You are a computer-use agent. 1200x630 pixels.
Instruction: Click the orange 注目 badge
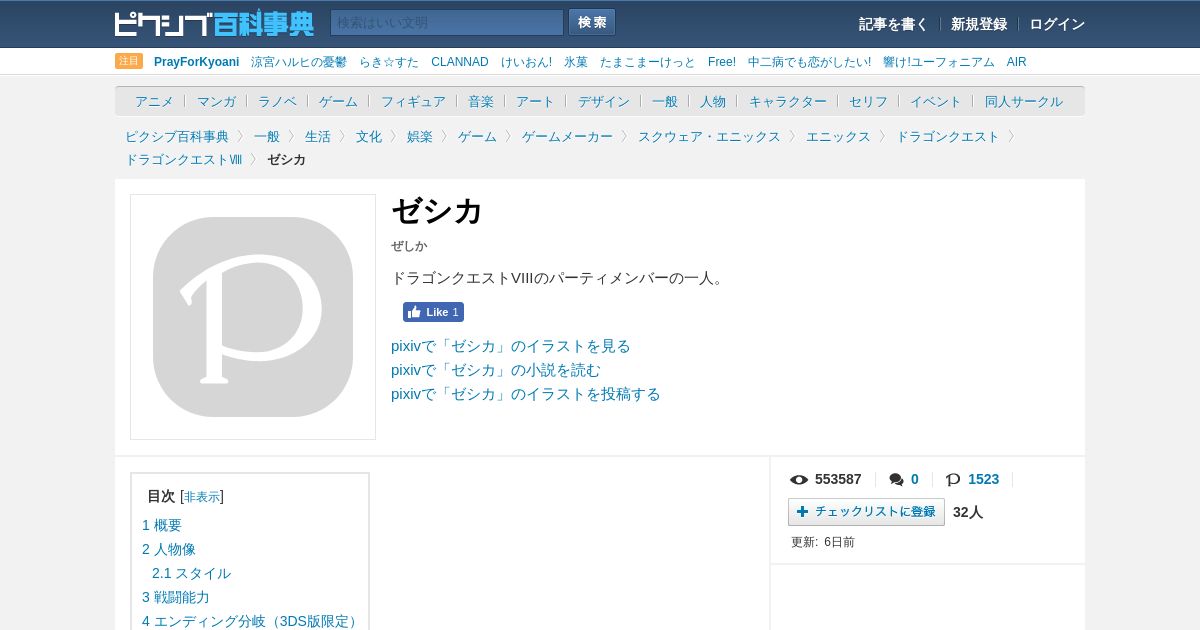pos(129,61)
